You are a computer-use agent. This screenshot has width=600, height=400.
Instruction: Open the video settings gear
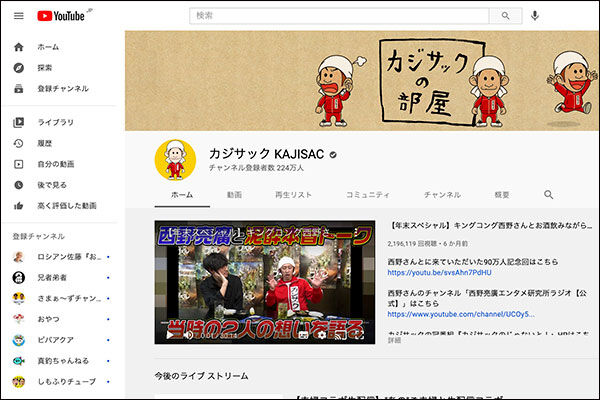(321, 335)
